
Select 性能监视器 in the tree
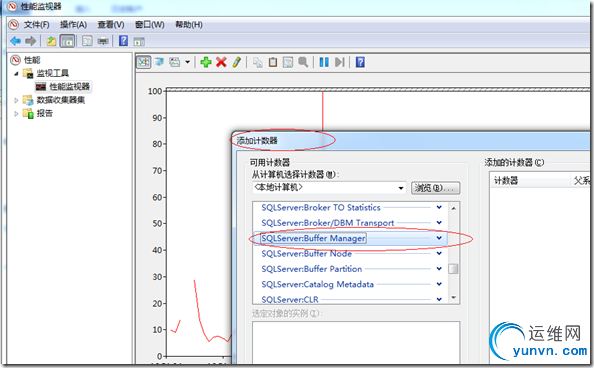(x=70, y=86)
